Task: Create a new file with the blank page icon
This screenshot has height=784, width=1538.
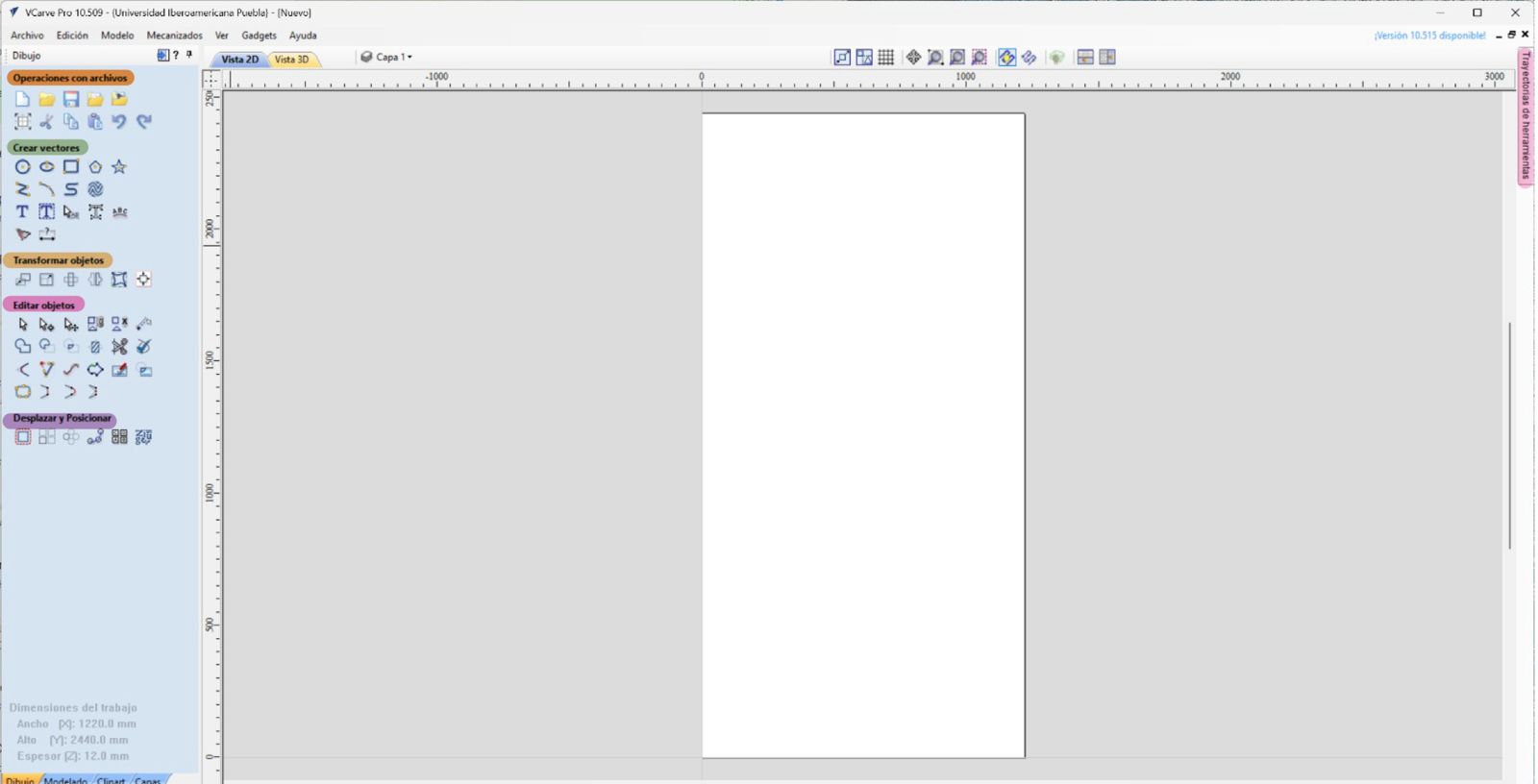Action: [x=22, y=99]
